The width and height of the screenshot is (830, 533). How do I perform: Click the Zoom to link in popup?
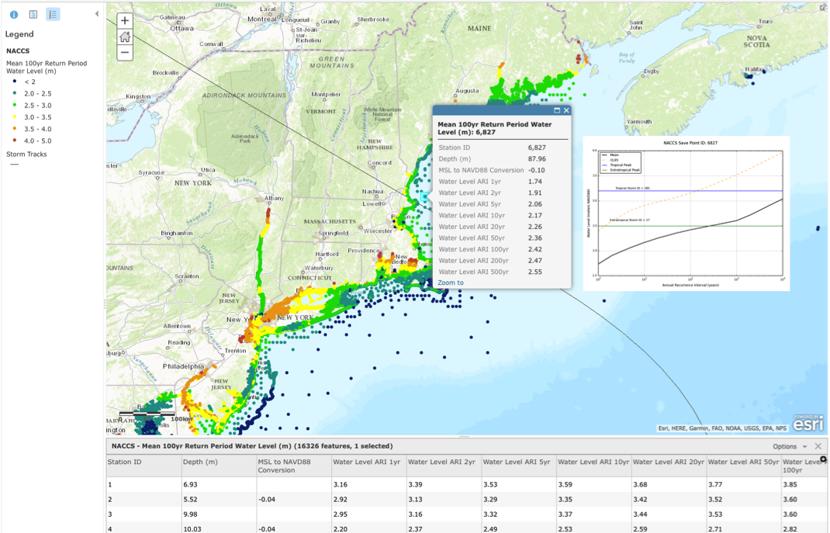tap(450, 283)
